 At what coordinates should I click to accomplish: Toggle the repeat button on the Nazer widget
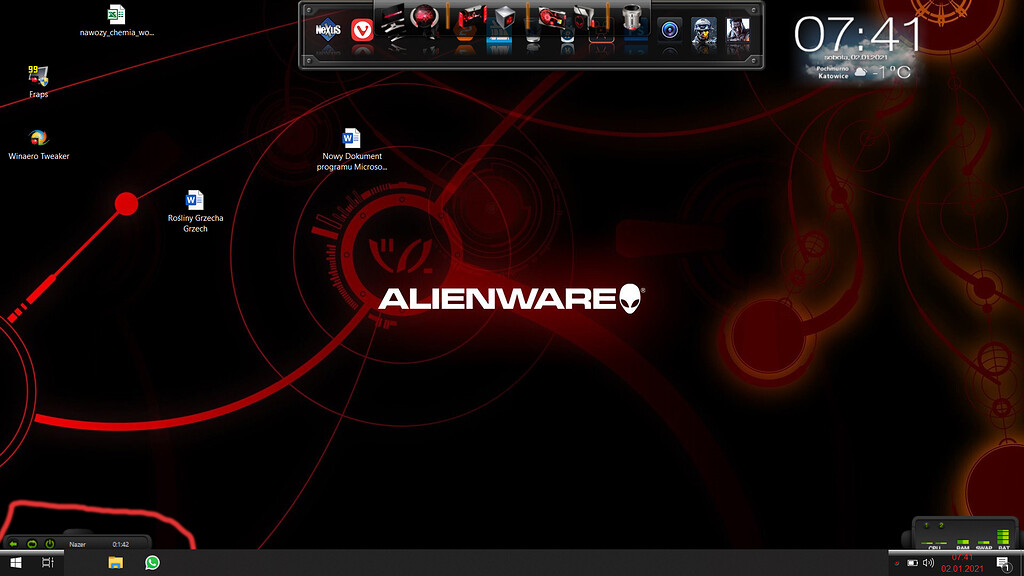pos(32,543)
